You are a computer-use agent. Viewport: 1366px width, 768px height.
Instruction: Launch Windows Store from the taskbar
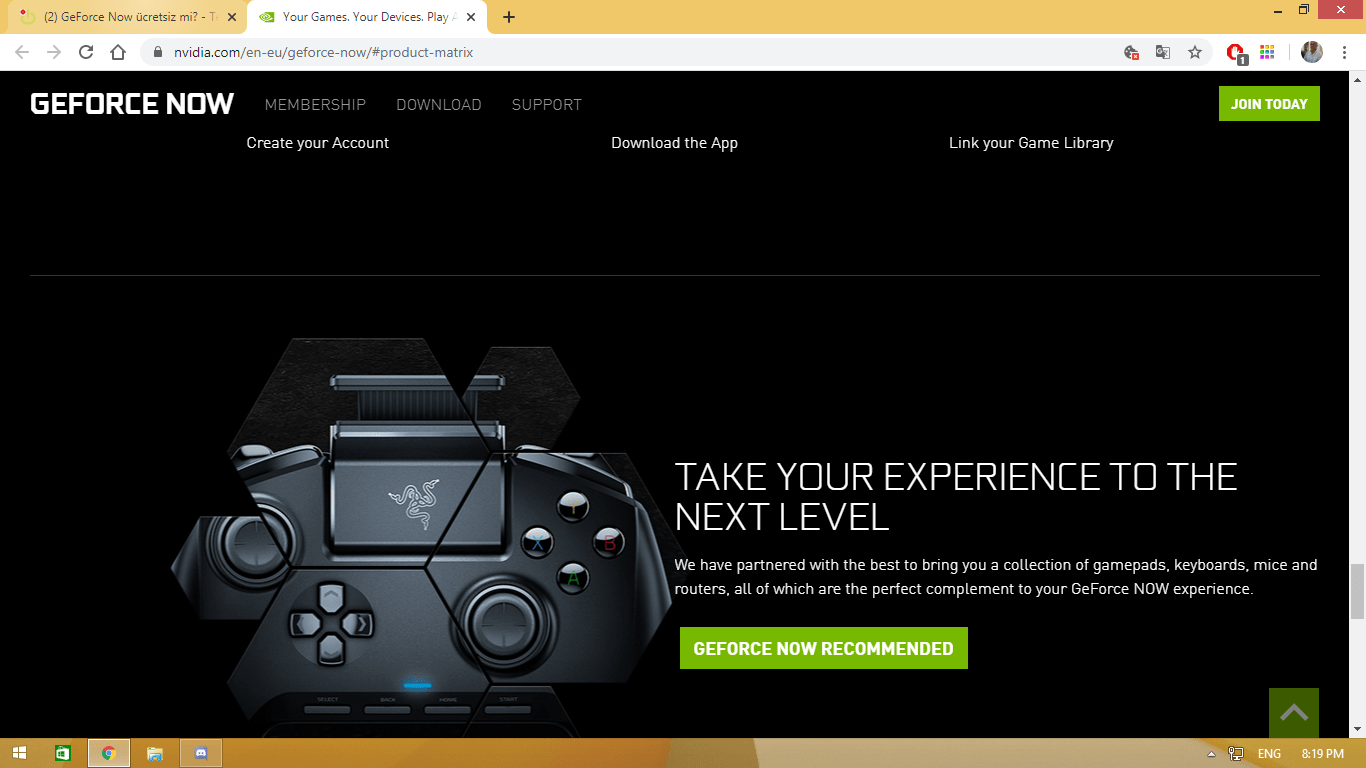pos(63,753)
